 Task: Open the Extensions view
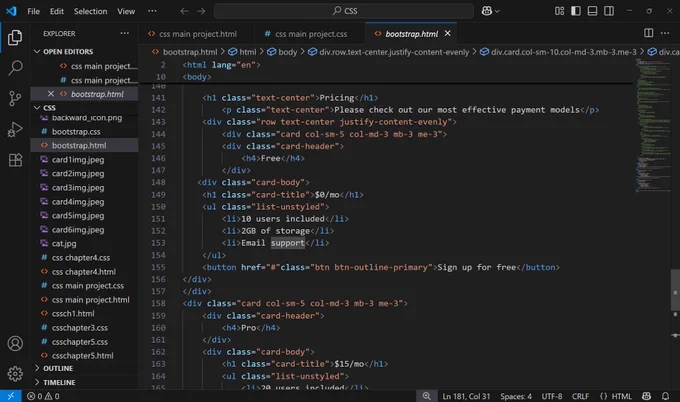point(15,160)
